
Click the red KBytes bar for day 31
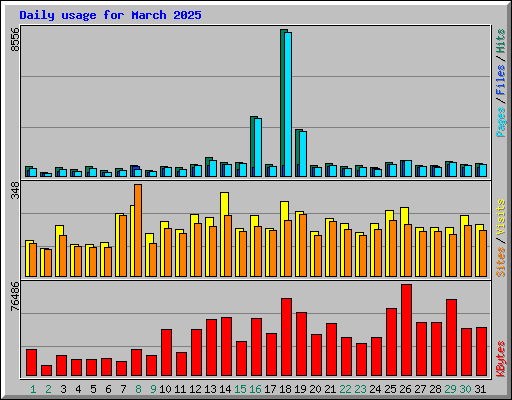click(481, 352)
